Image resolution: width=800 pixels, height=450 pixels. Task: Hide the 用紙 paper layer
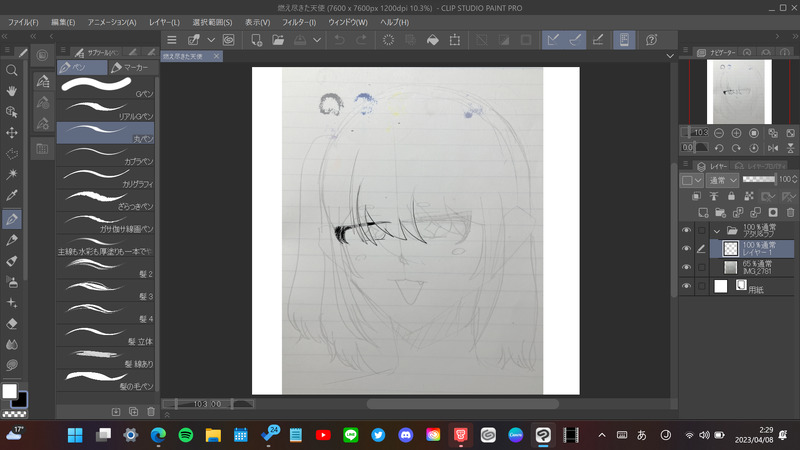pyautogui.click(x=686, y=286)
